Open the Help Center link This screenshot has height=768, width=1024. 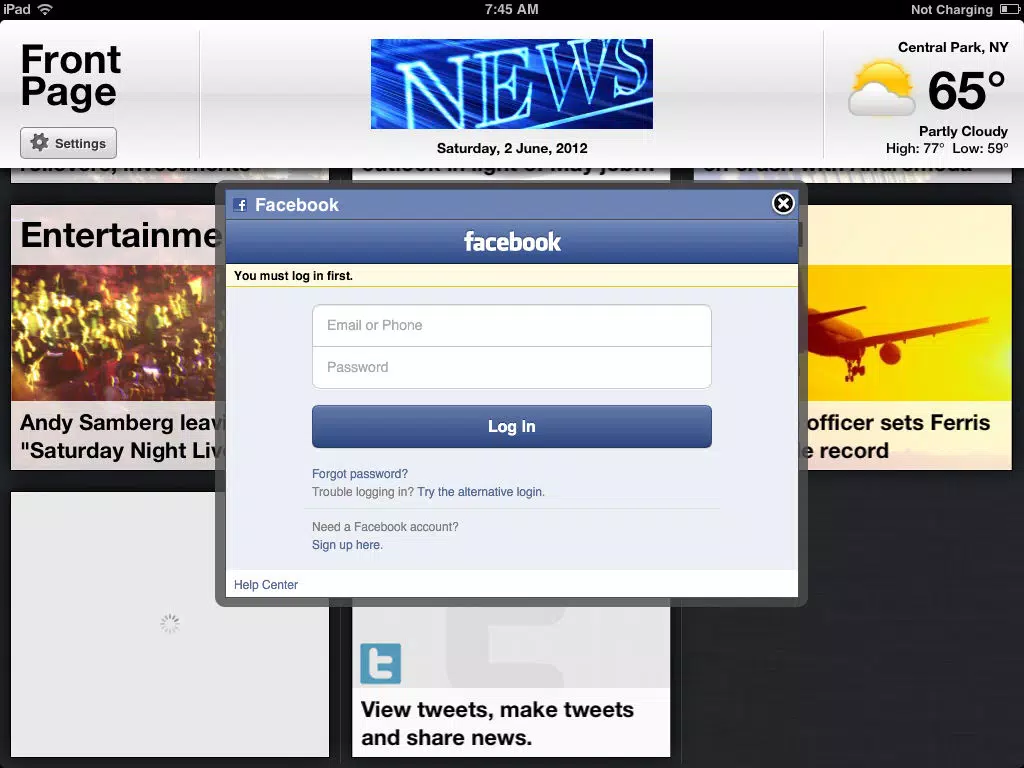[266, 584]
